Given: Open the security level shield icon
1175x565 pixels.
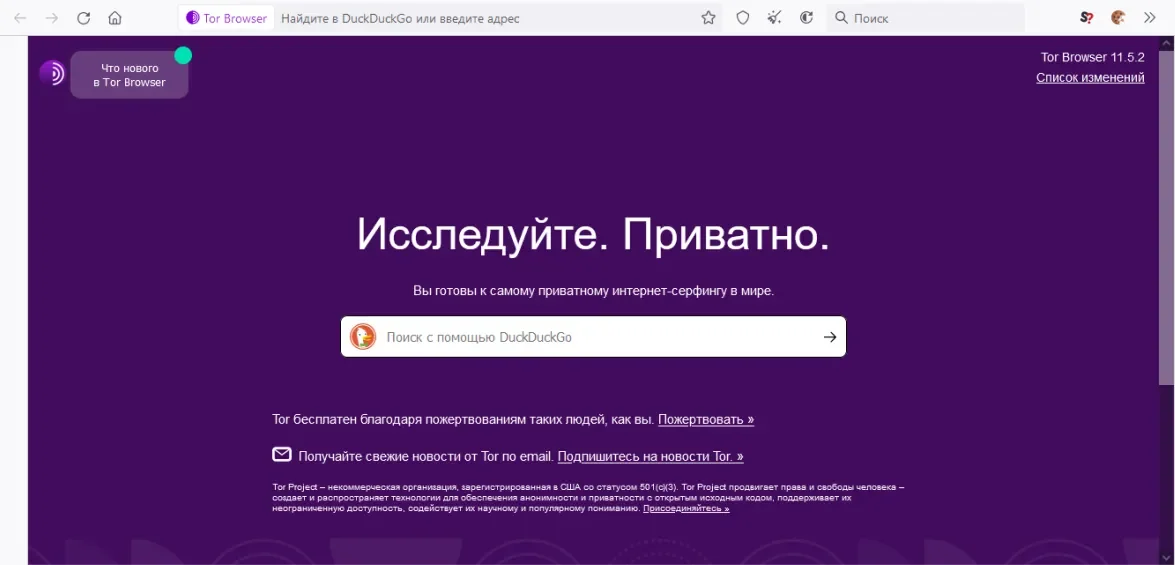Looking at the screenshot, I should point(743,18).
